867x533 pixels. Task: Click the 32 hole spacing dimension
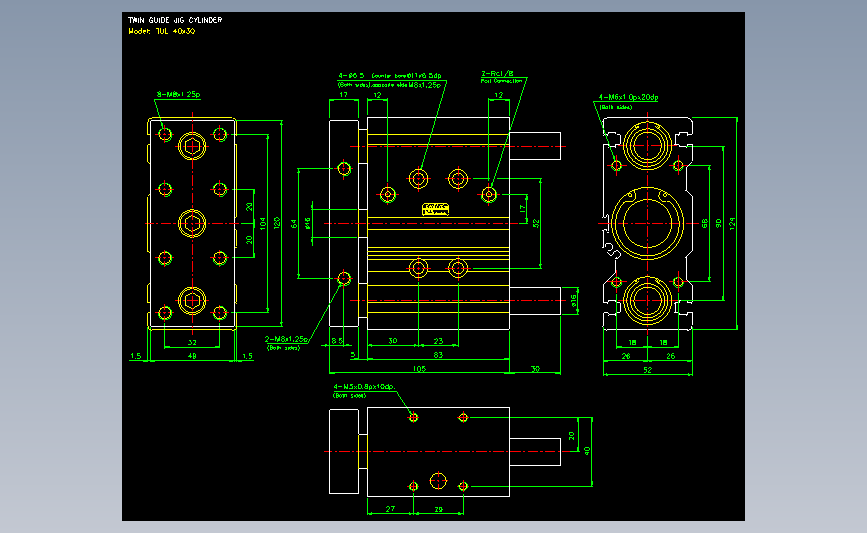(192, 342)
